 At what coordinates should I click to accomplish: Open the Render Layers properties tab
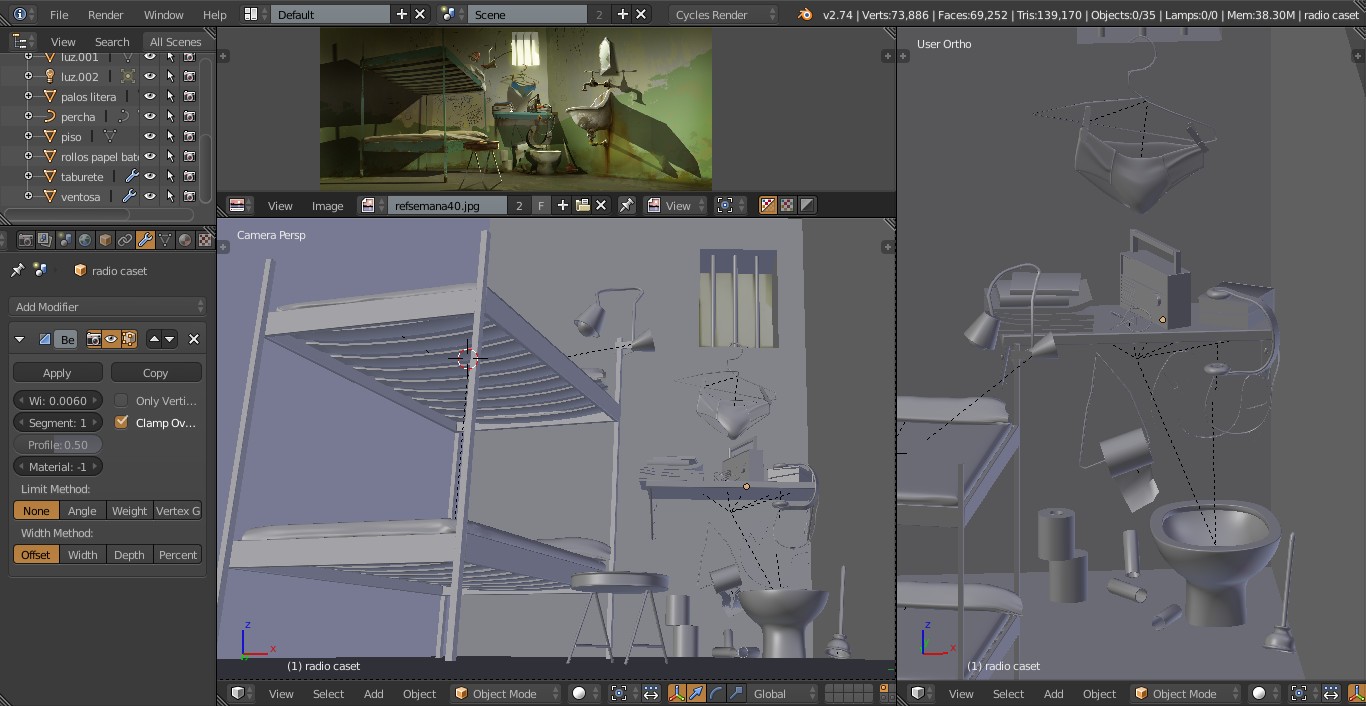pos(45,240)
